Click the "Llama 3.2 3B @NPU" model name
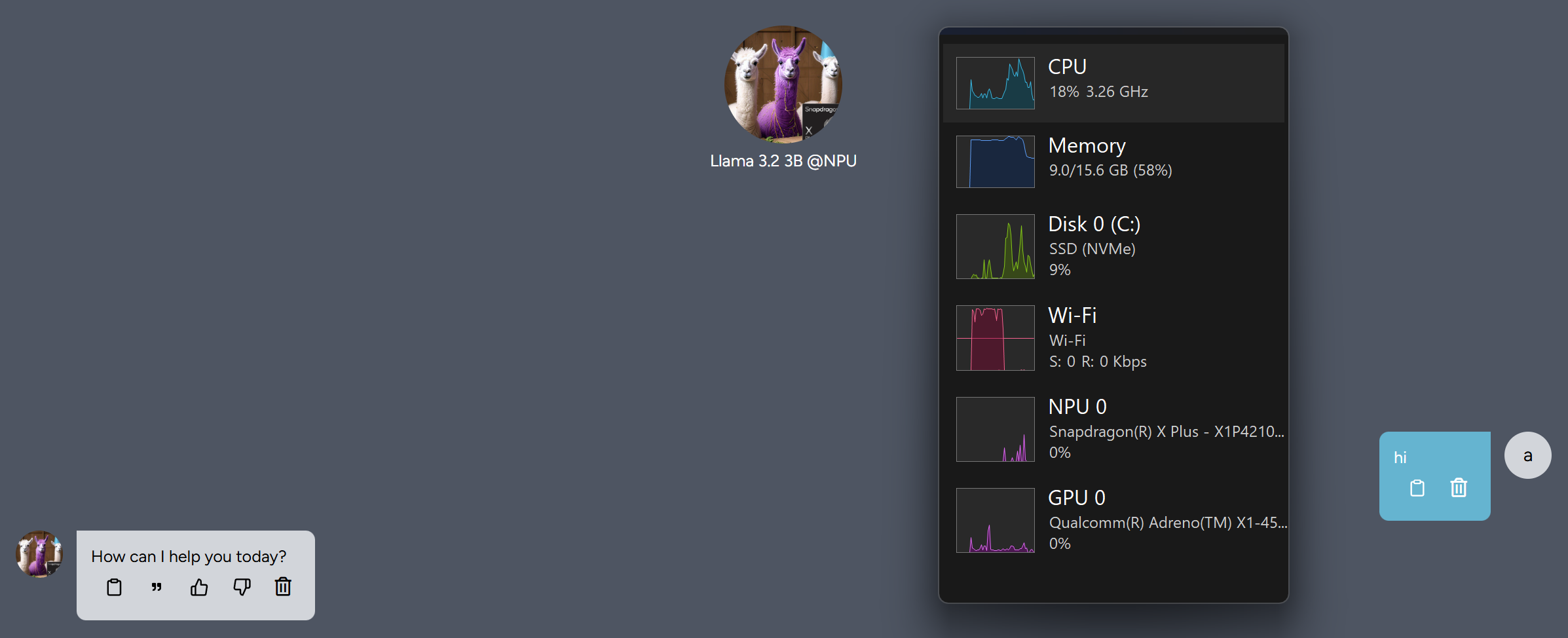Screen dimensions: 1568x638 coord(783,161)
